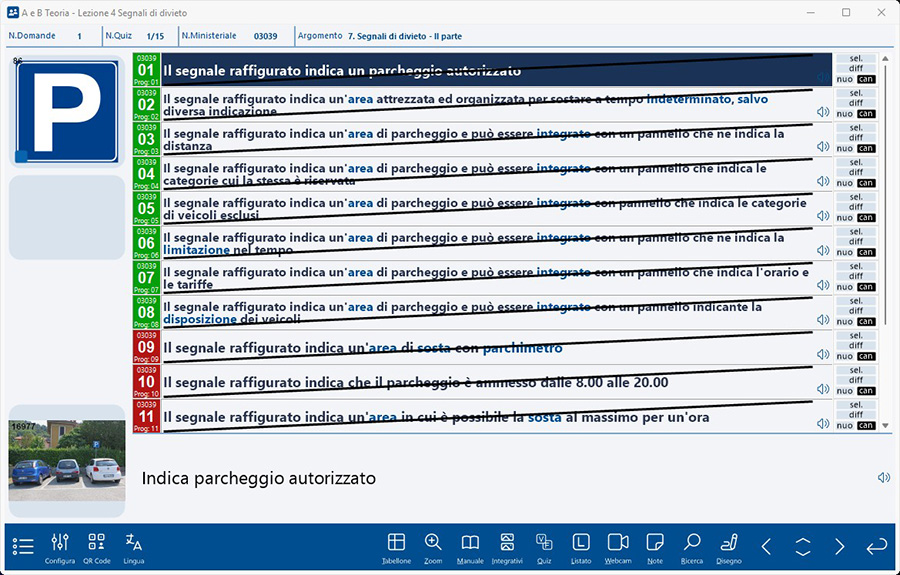
Task: Launch the Webcam tool
Action: [618, 546]
